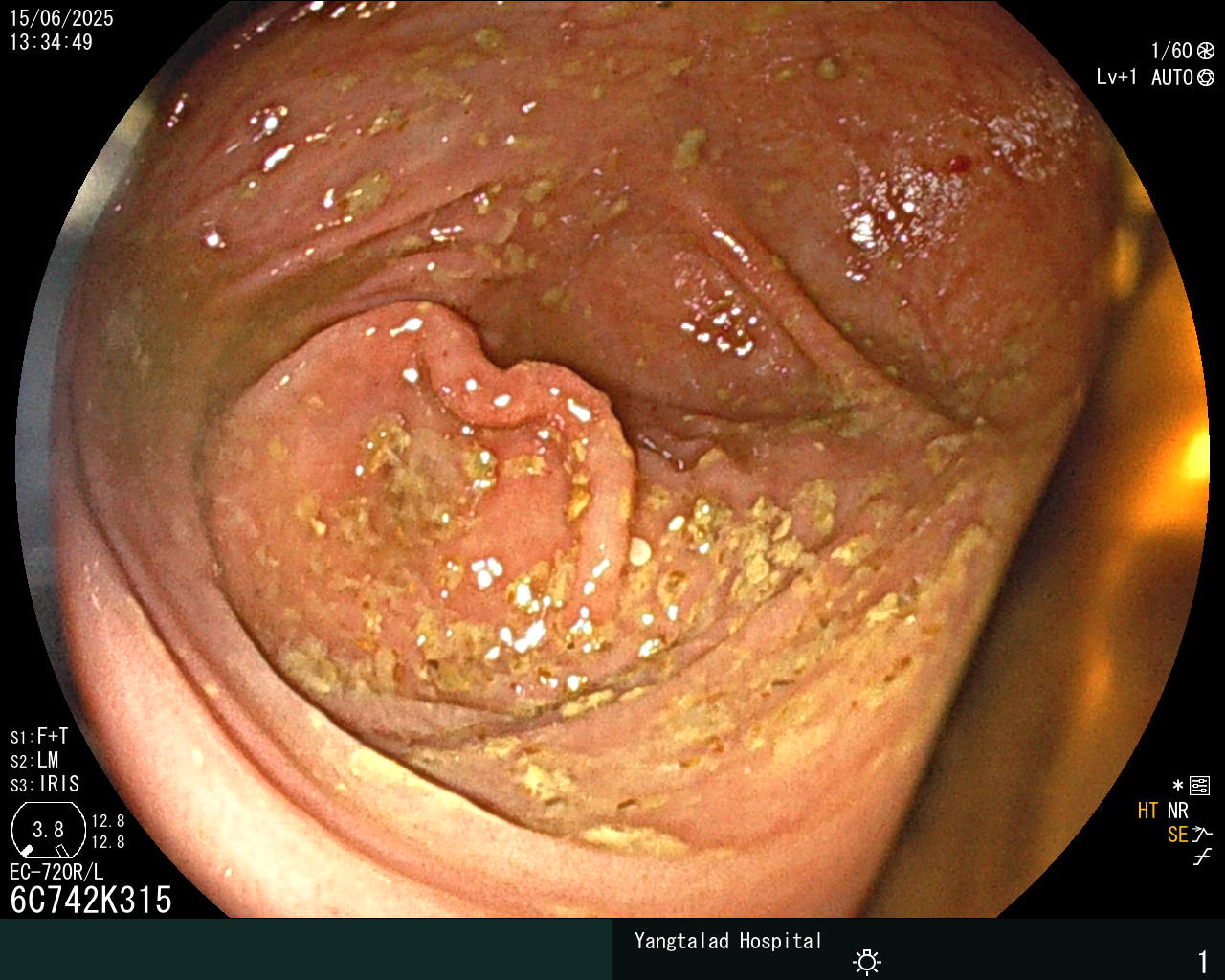Viewport: 1225px width, 980px height.
Task: Click the S3: IRIS switch assignment
Action: coord(45,784)
